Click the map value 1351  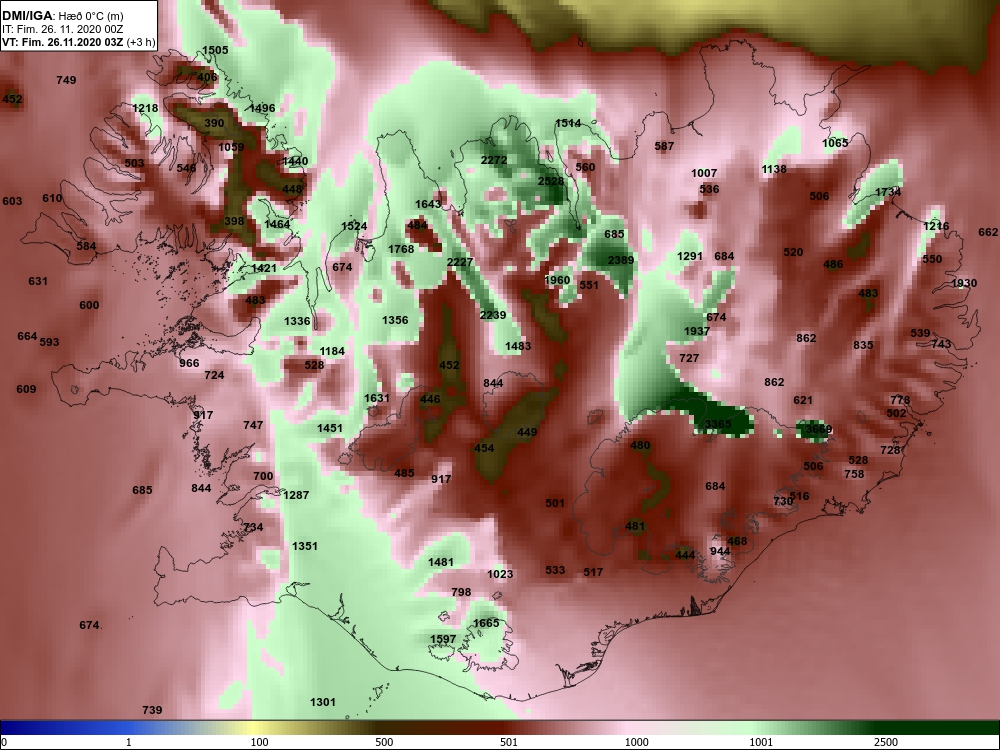[x=304, y=547]
